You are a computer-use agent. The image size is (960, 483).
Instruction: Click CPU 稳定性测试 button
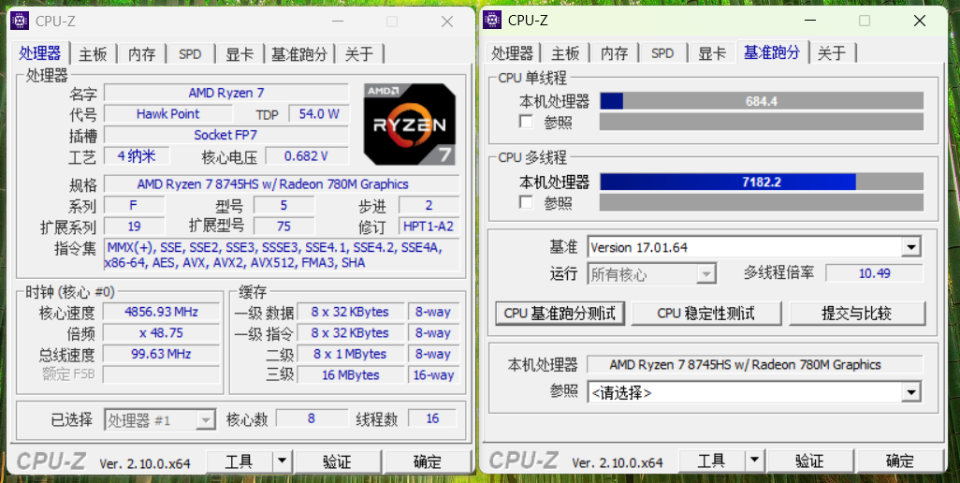pos(706,313)
